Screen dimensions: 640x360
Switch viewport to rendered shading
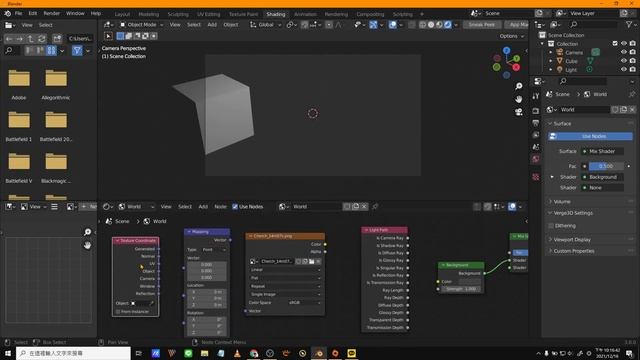pos(448,25)
